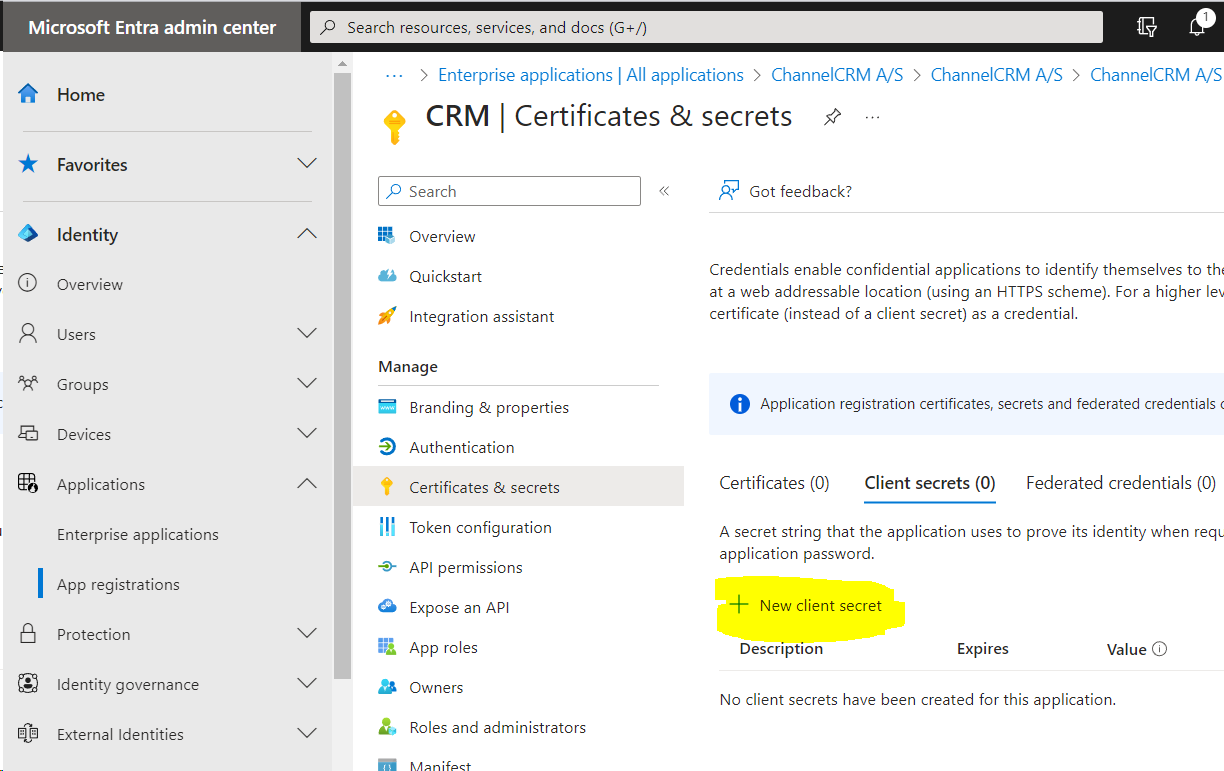1224x771 pixels.
Task: Click the Expose an API cloud icon
Action: pos(387,607)
